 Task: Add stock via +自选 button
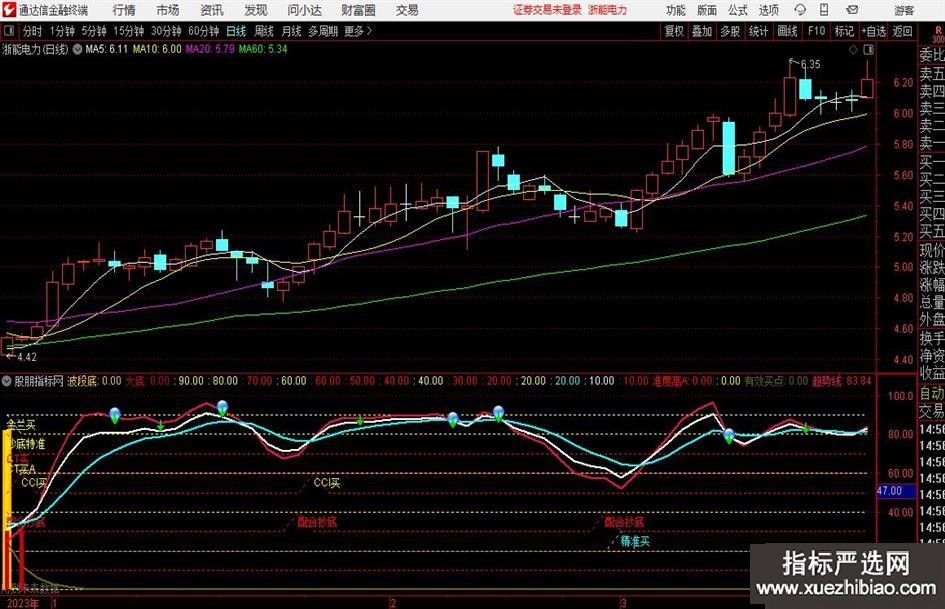tap(873, 31)
